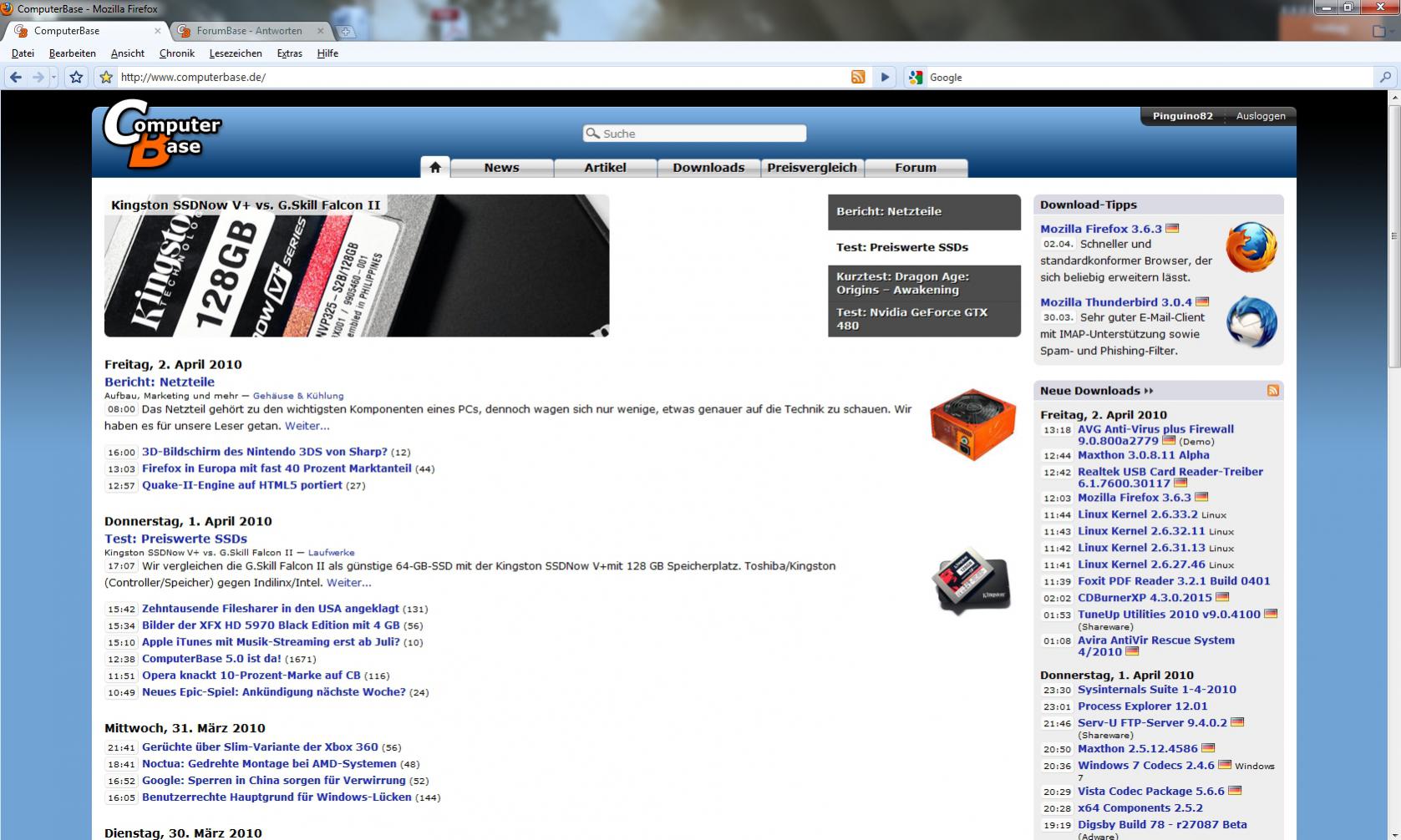Image resolution: width=1401 pixels, height=840 pixels.
Task: Open Mozilla Thunderbird 3.0.4 download tip
Action: (1116, 302)
